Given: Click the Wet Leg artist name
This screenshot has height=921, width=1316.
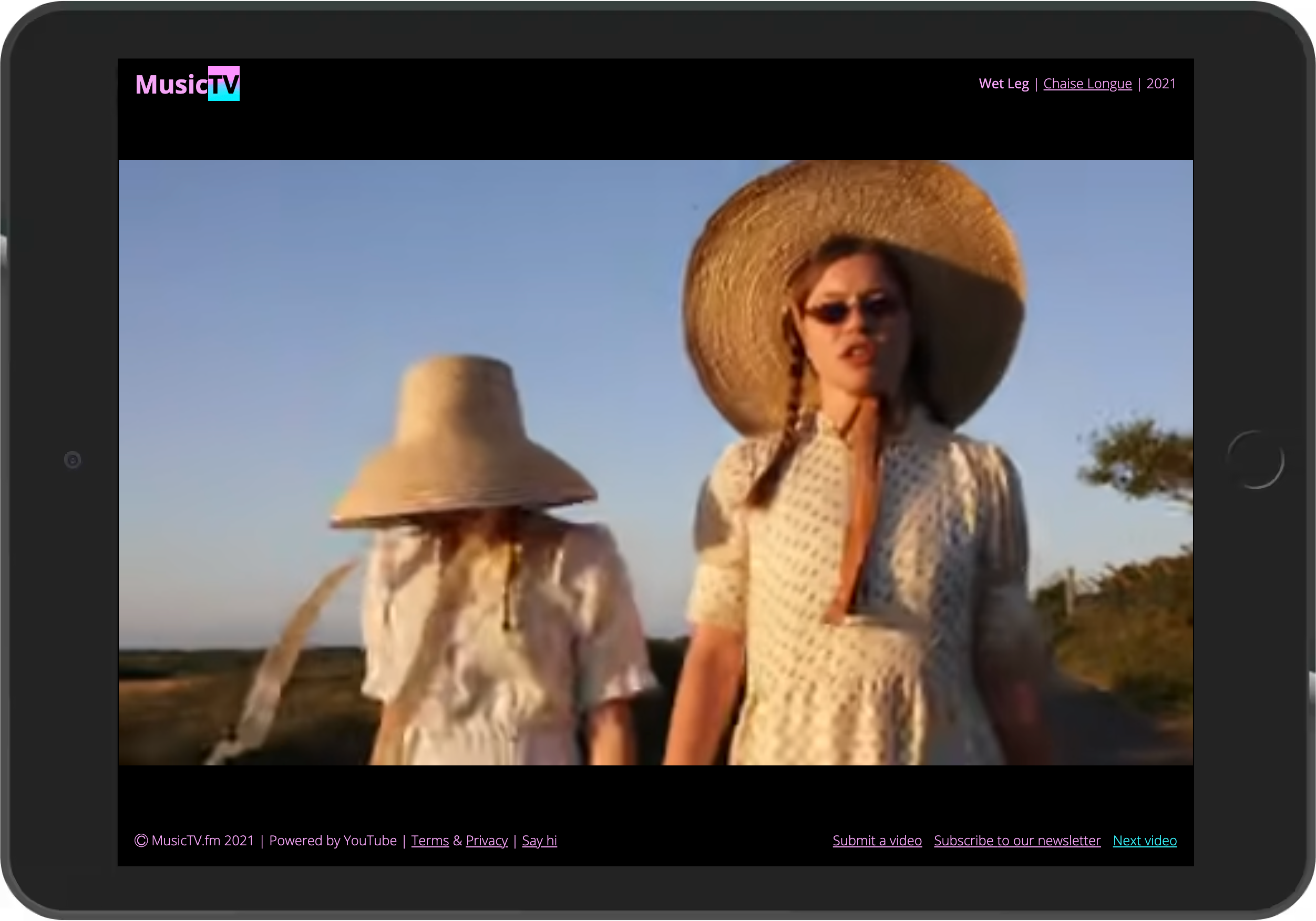Looking at the screenshot, I should tap(1004, 83).
